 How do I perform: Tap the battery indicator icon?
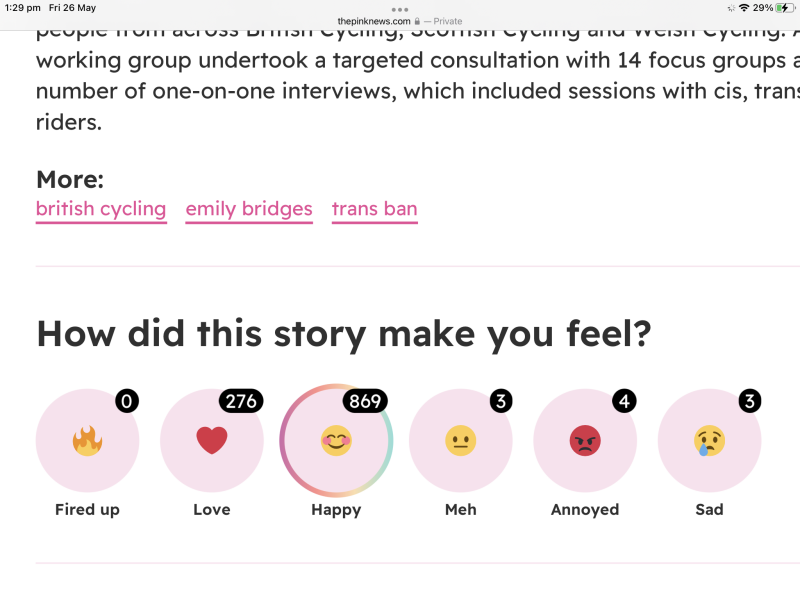(783, 8)
